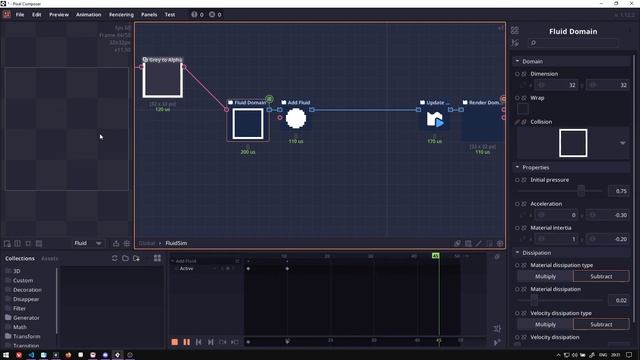Screen dimensions: 640x360
Task: Open the Edit menu
Action: [37, 15]
